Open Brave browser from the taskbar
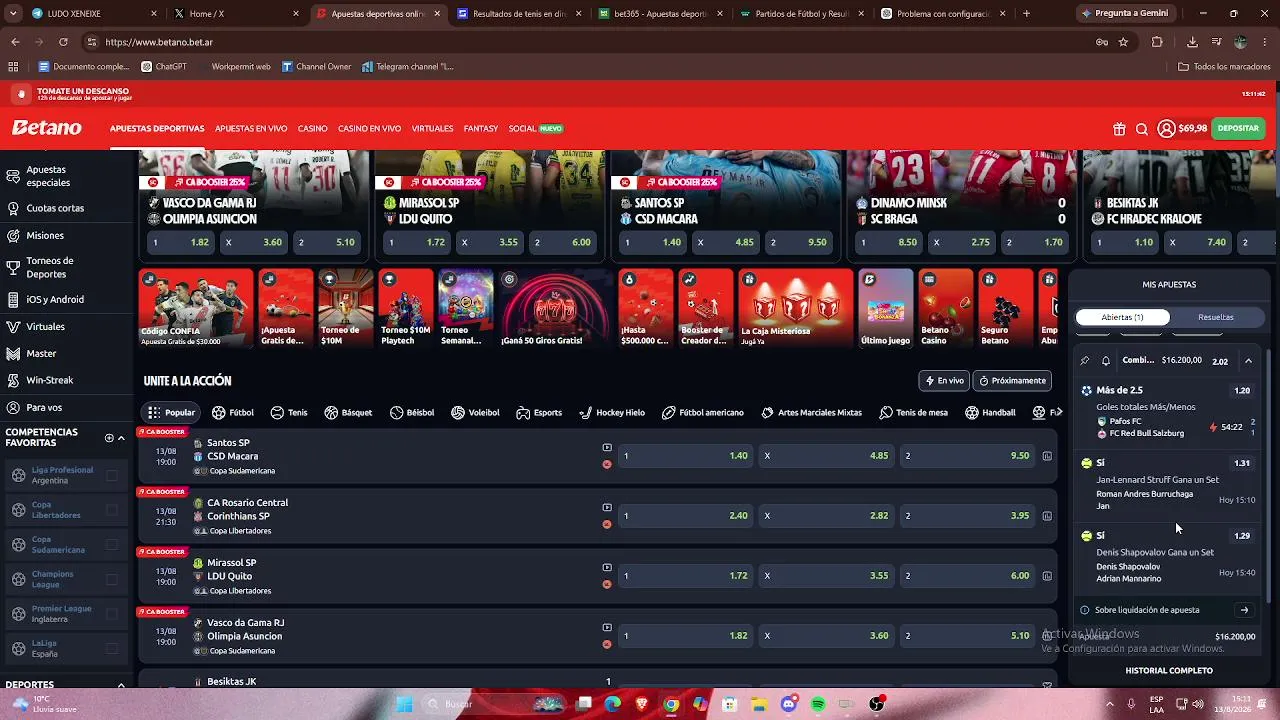1280x720 pixels. coord(642,704)
